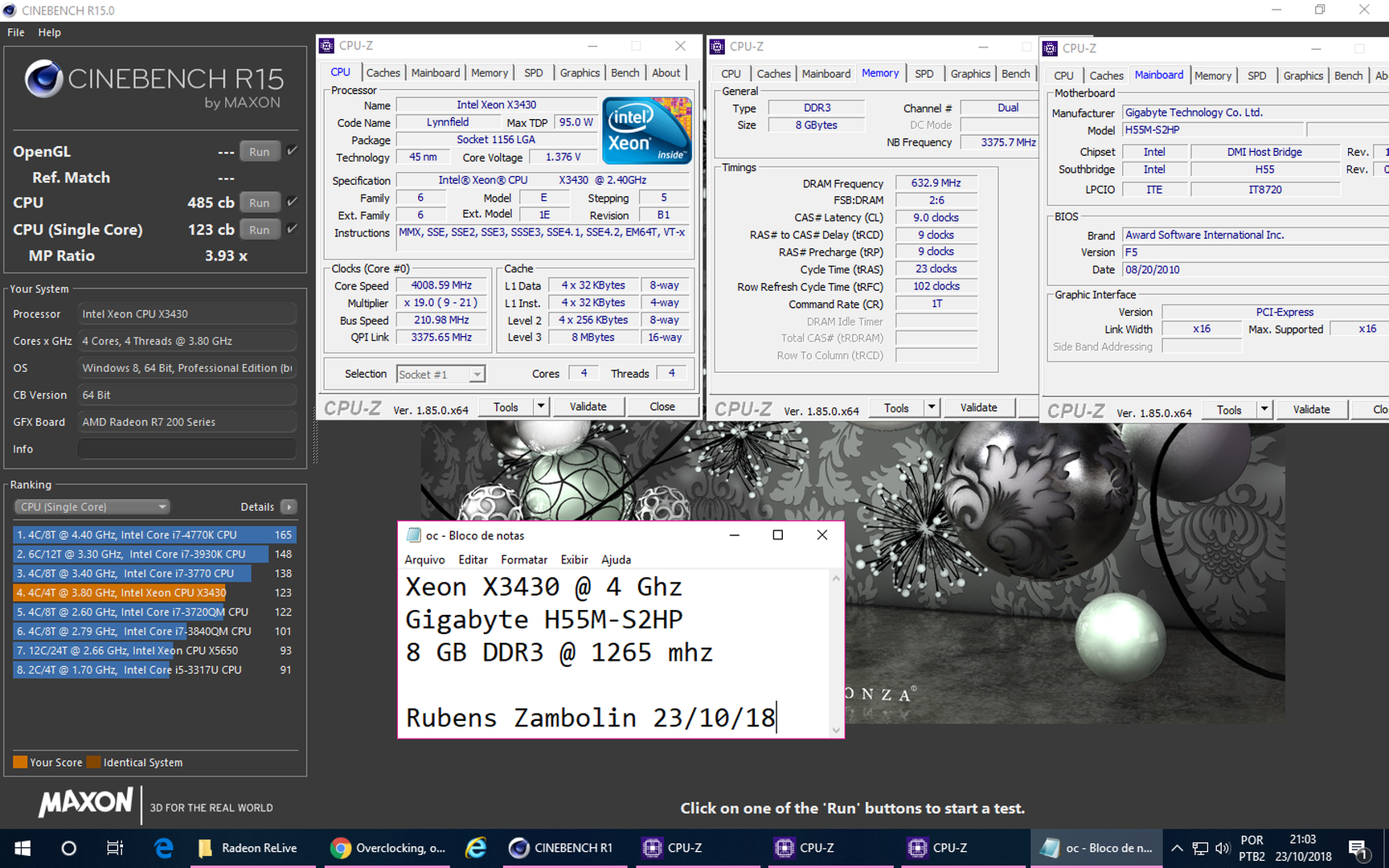Click Tools button in Memory CPU-Z window
1389x868 pixels.
(x=896, y=407)
